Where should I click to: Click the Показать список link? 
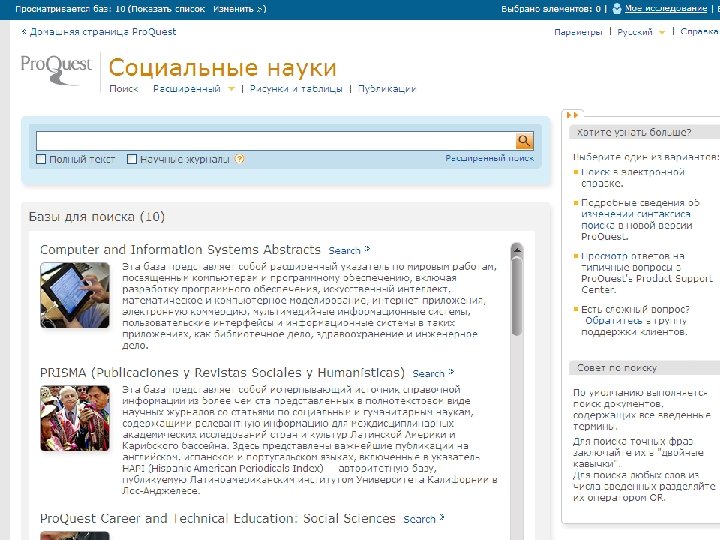pos(168,9)
